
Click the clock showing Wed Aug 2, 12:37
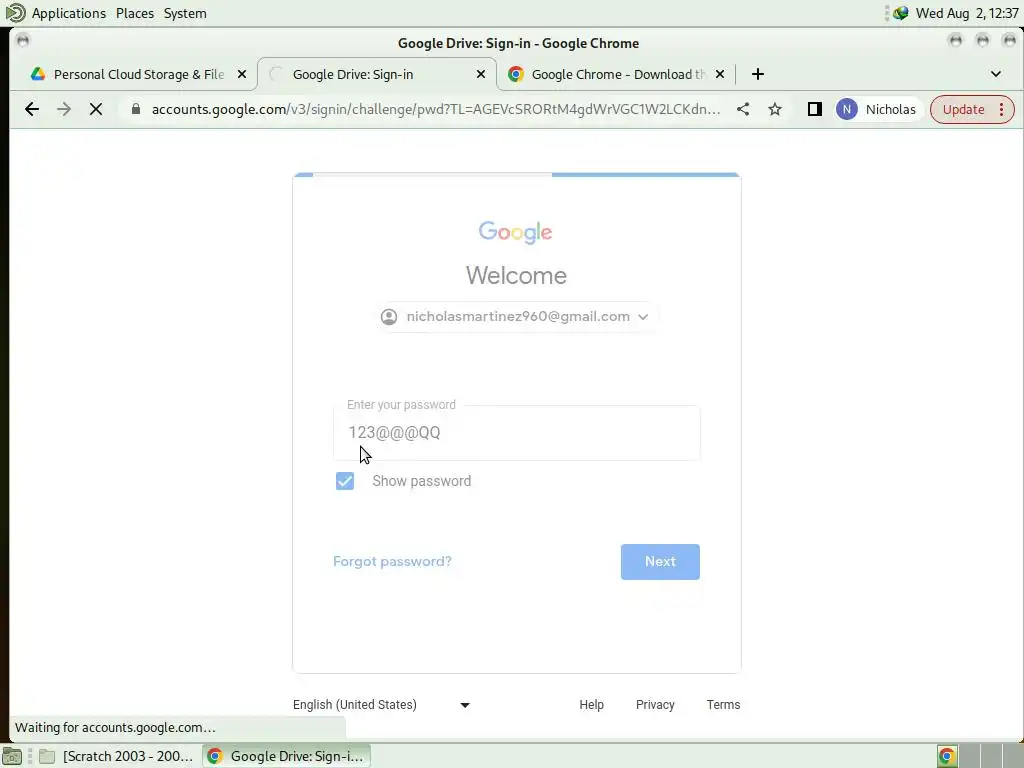click(x=967, y=13)
